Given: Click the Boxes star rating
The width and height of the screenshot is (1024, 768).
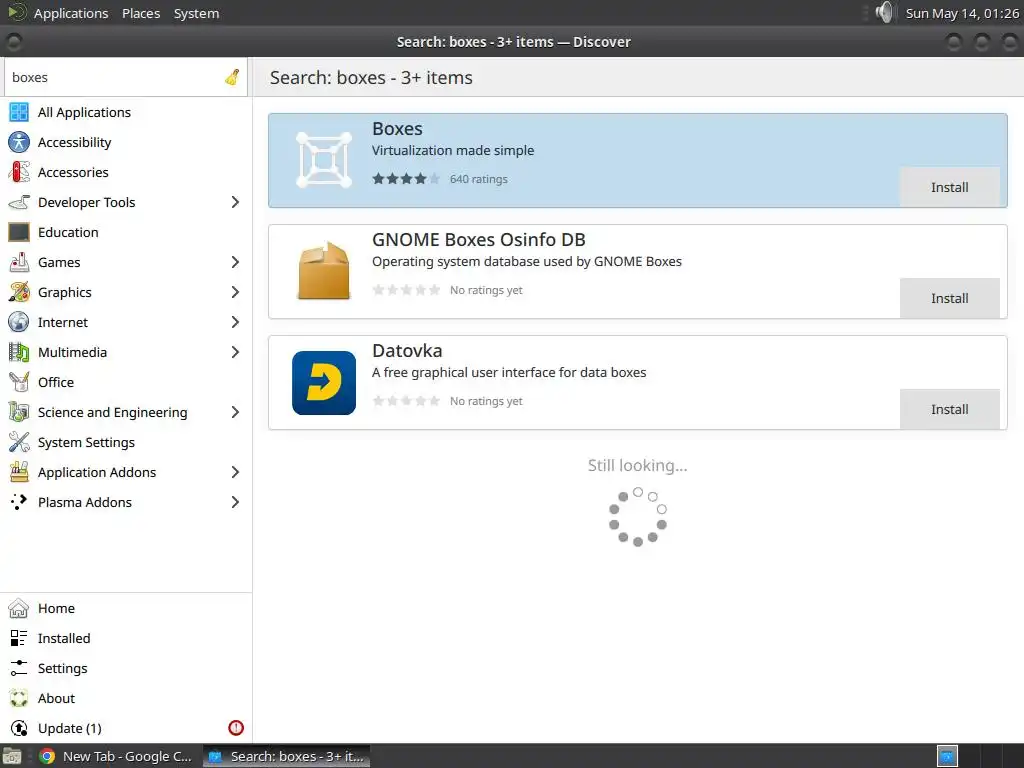Looking at the screenshot, I should pyautogui.click(x=406, y=179).
